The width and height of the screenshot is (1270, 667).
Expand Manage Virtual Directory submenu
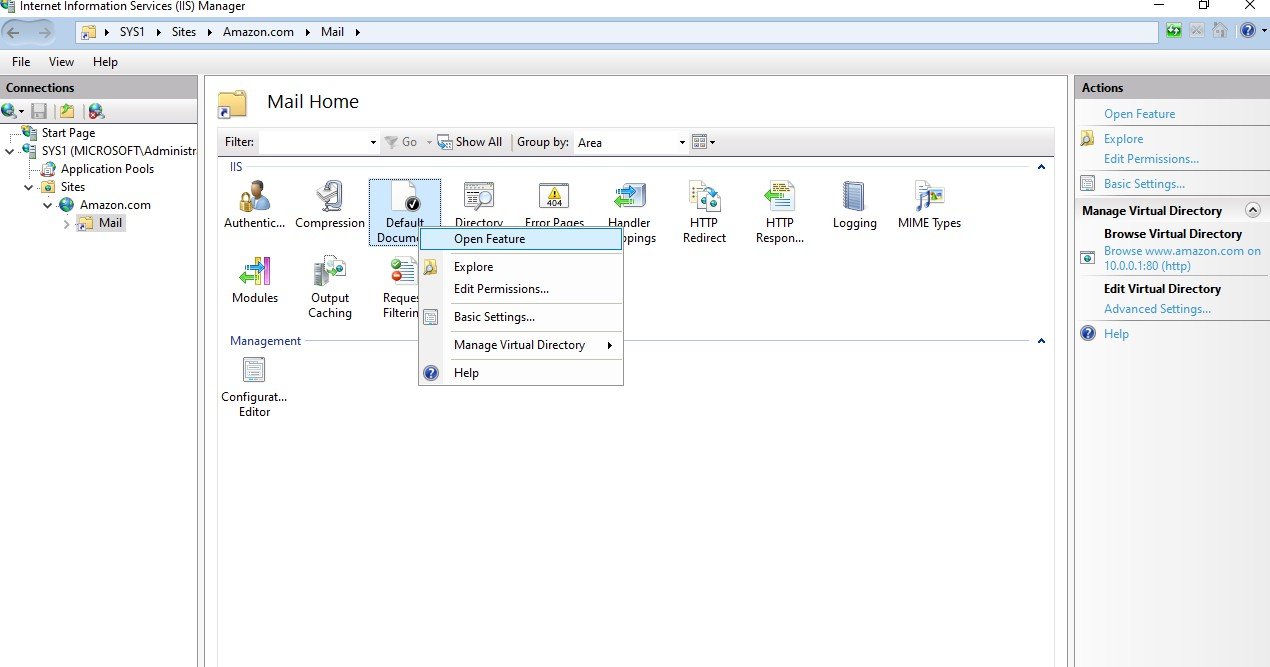521,345
